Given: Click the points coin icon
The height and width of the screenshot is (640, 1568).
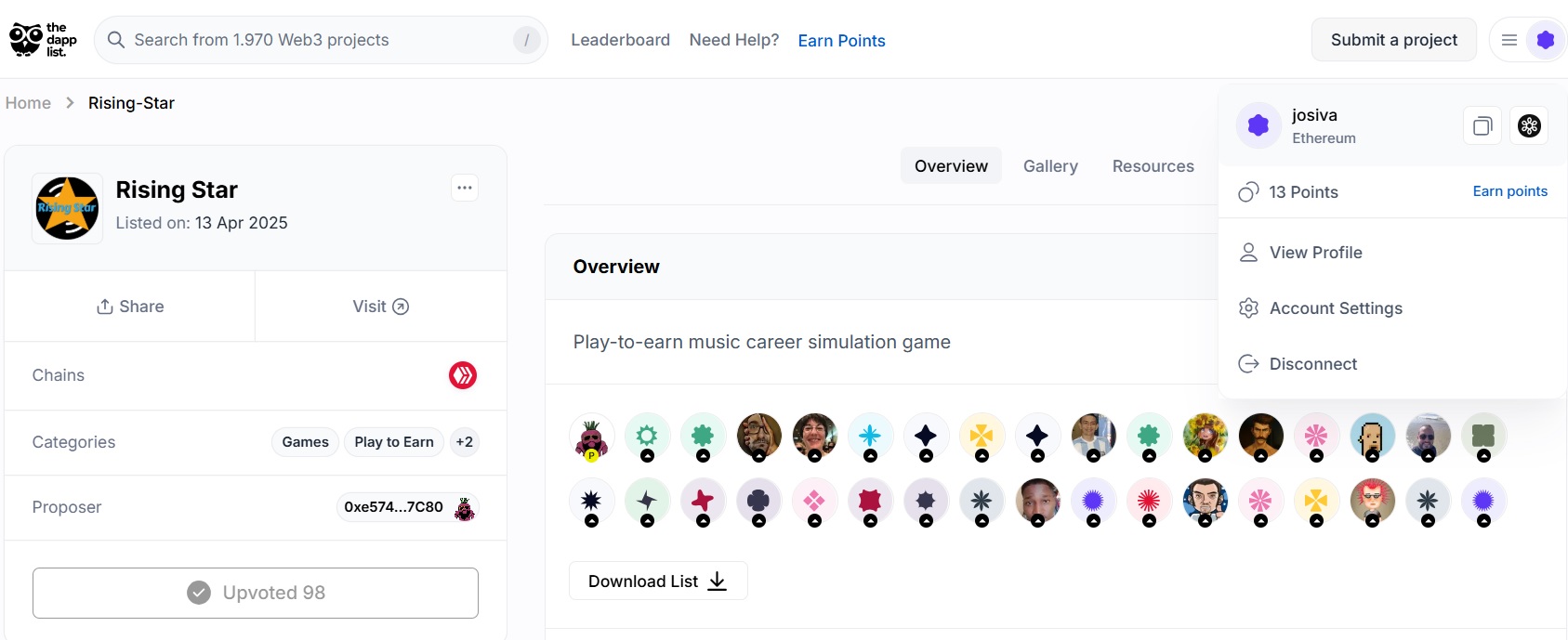Looking at the screenshot, I should click(x=1248, y=192).
